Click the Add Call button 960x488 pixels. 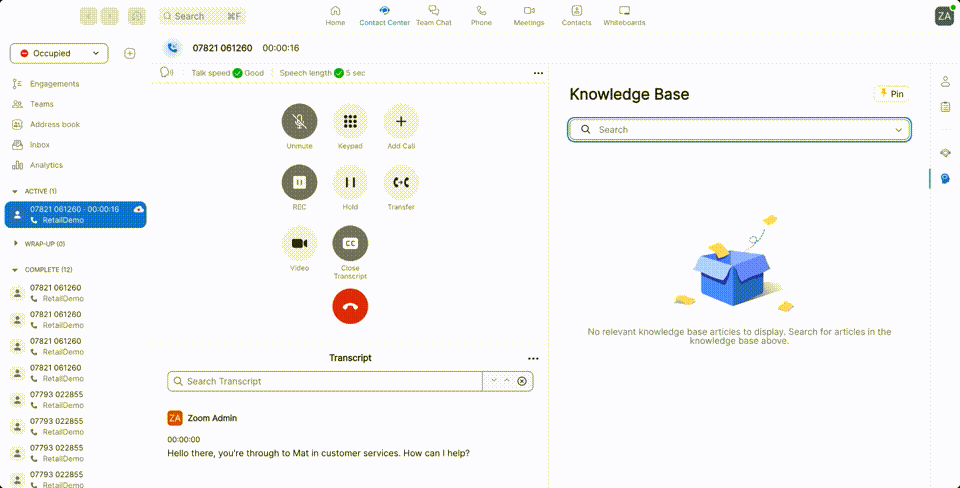point(401,122)
